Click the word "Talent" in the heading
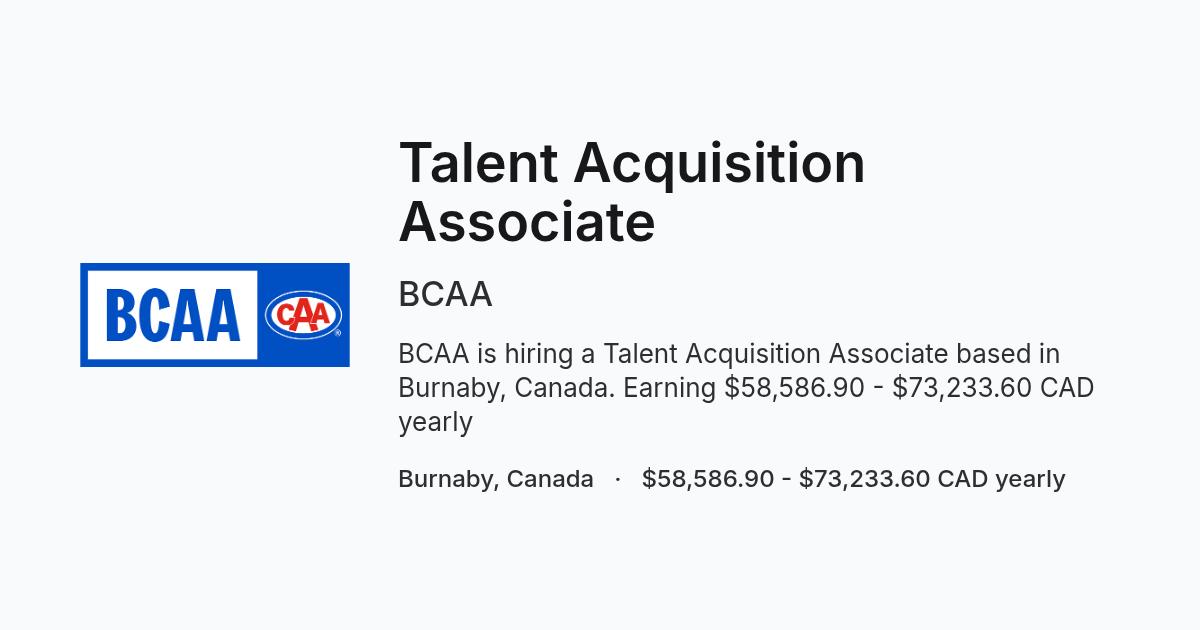Screen dimensions: 1200x630 click(478, 162)
